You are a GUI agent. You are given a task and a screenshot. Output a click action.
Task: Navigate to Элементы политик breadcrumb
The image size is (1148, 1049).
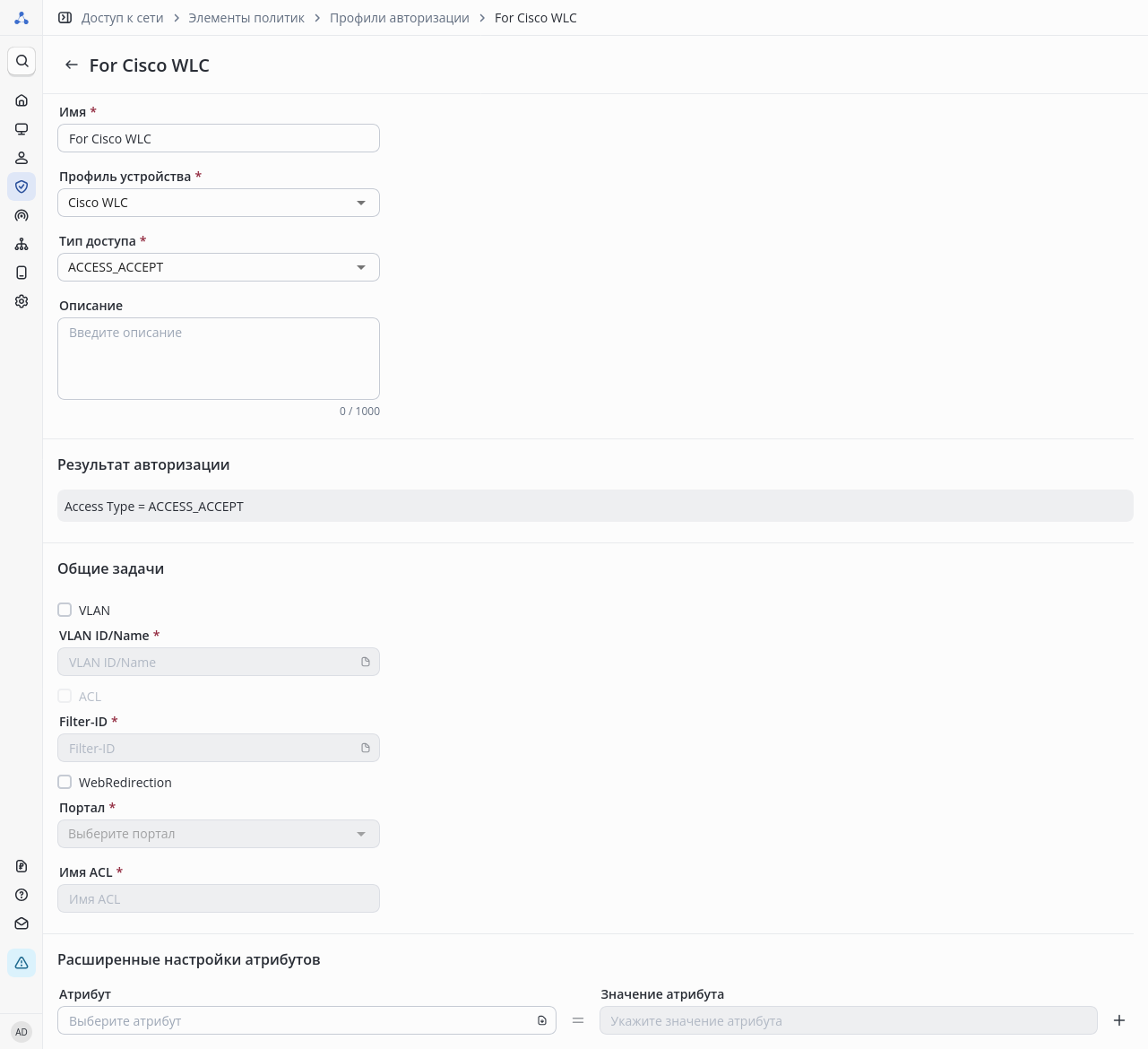tap(246, 18)
